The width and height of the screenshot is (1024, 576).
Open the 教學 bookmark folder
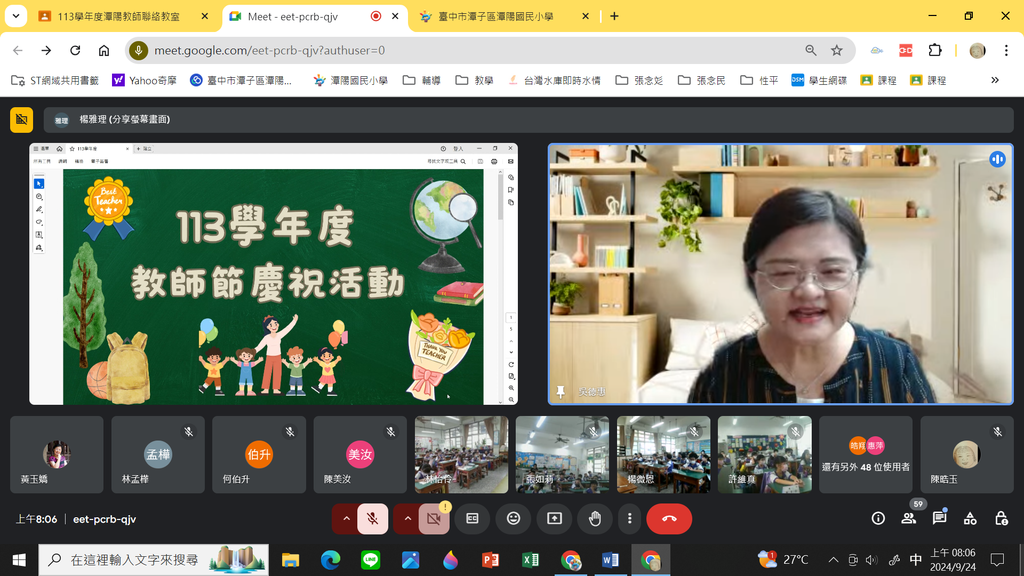pyautogui.click(x=475, y=80)
